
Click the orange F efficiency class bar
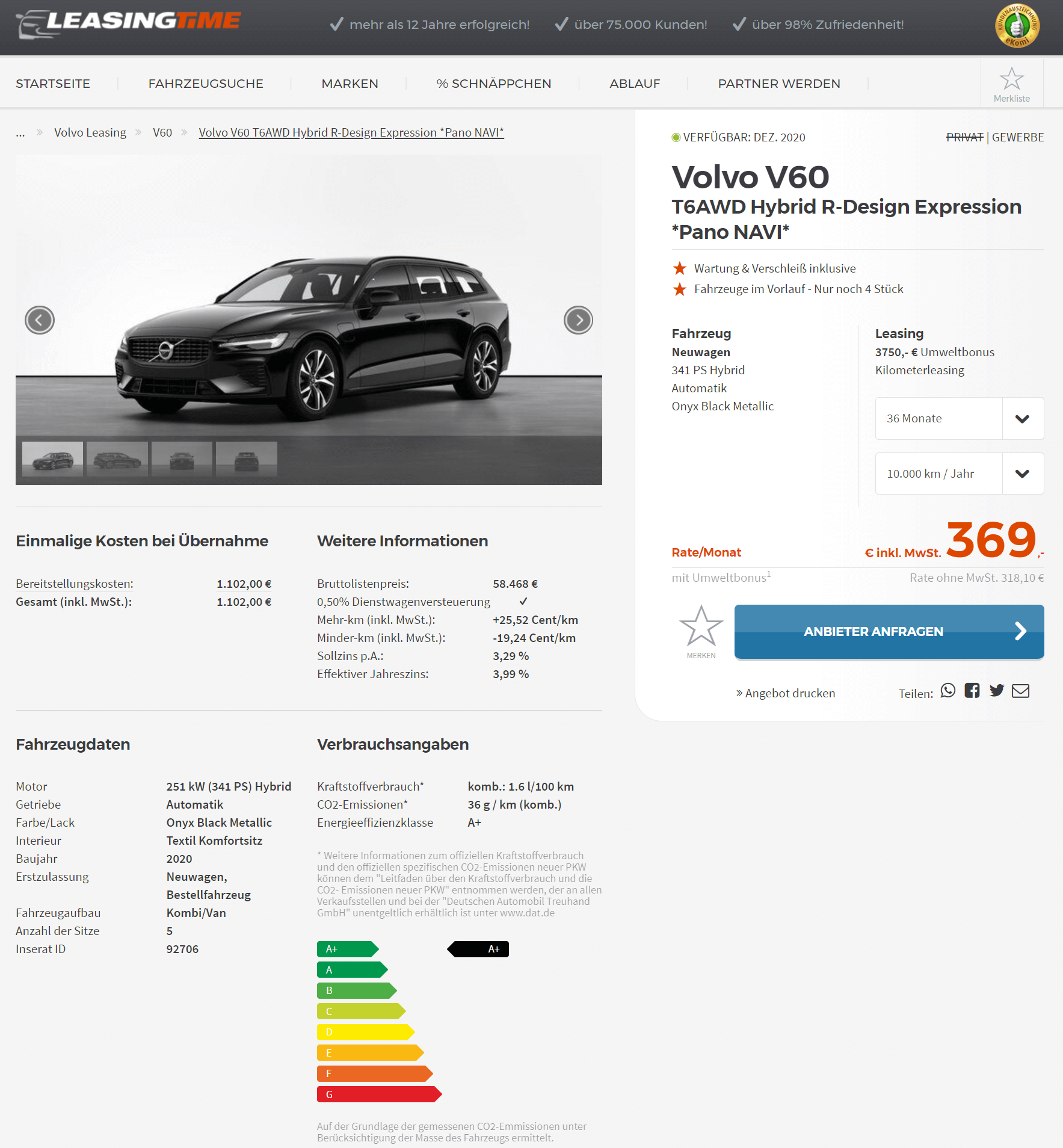coord(375,1073)
